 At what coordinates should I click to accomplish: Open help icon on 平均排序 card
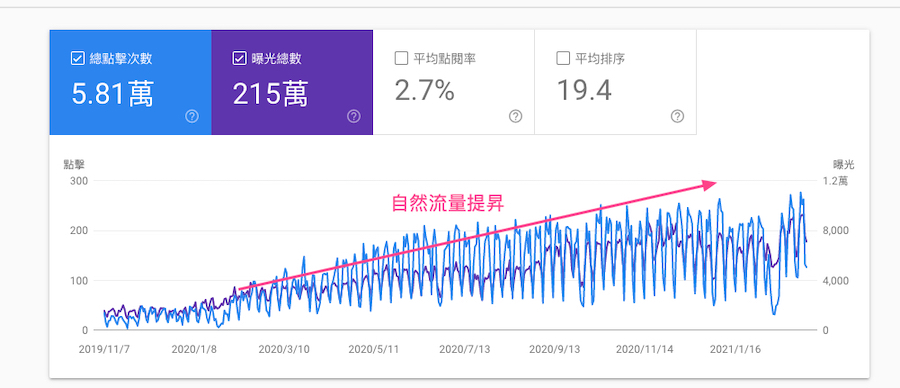click(x=677, y=117)
